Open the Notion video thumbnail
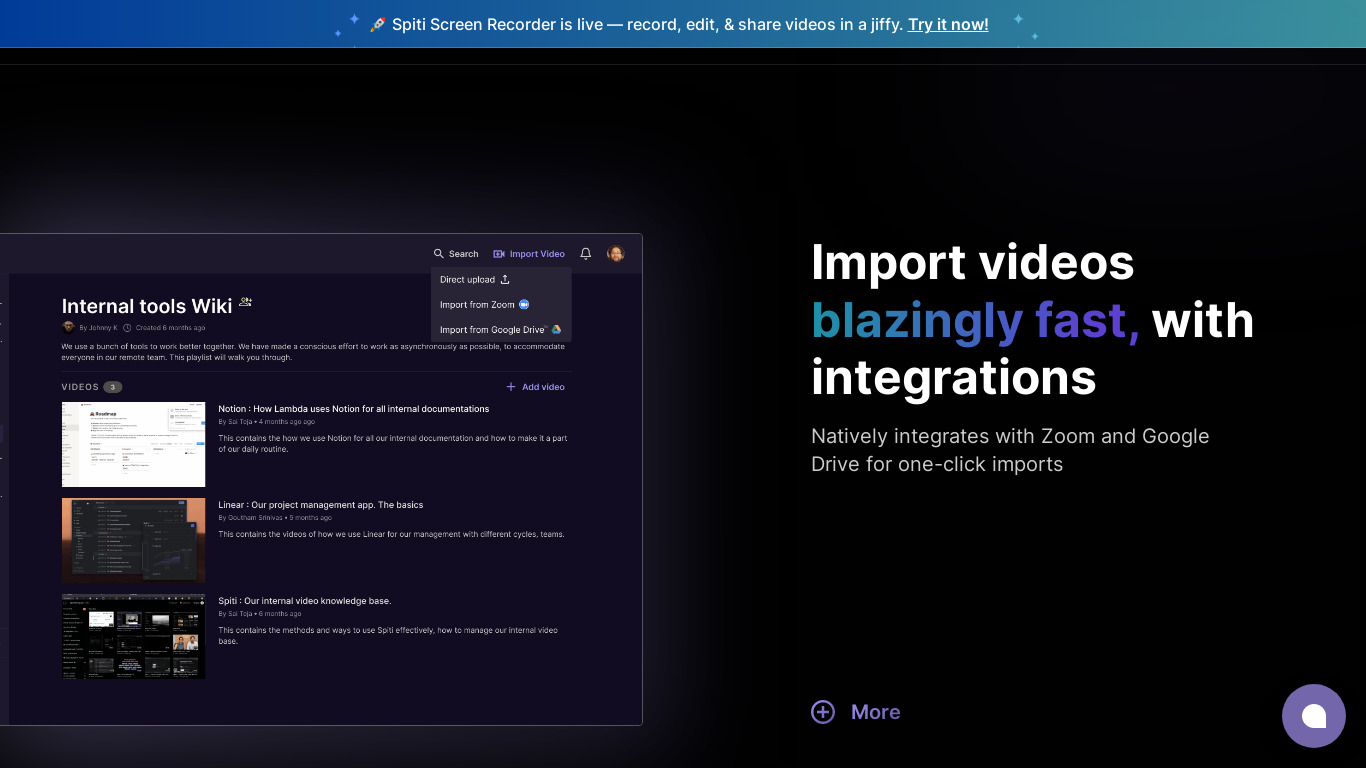The height and width of the screenshot is (768, 1366). (133, 444)
